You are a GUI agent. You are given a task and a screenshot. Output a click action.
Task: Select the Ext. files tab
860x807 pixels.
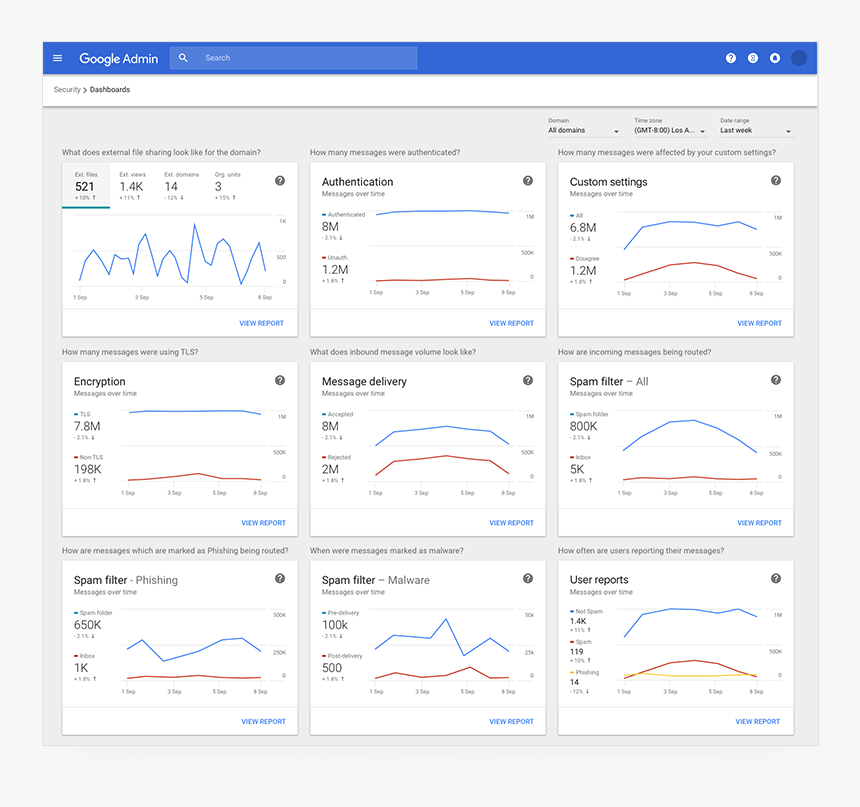pyautogui.click(x=86, y=185)
